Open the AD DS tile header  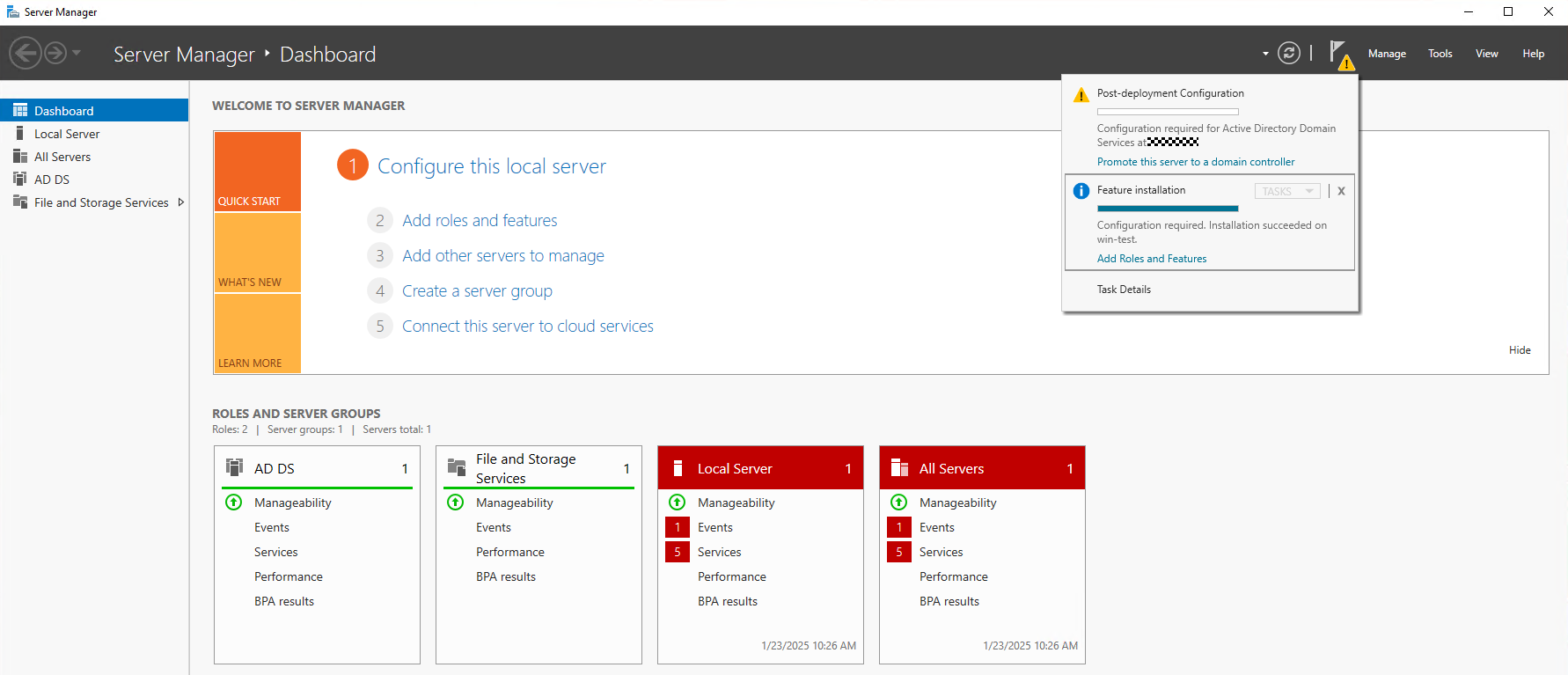point(317,468)
